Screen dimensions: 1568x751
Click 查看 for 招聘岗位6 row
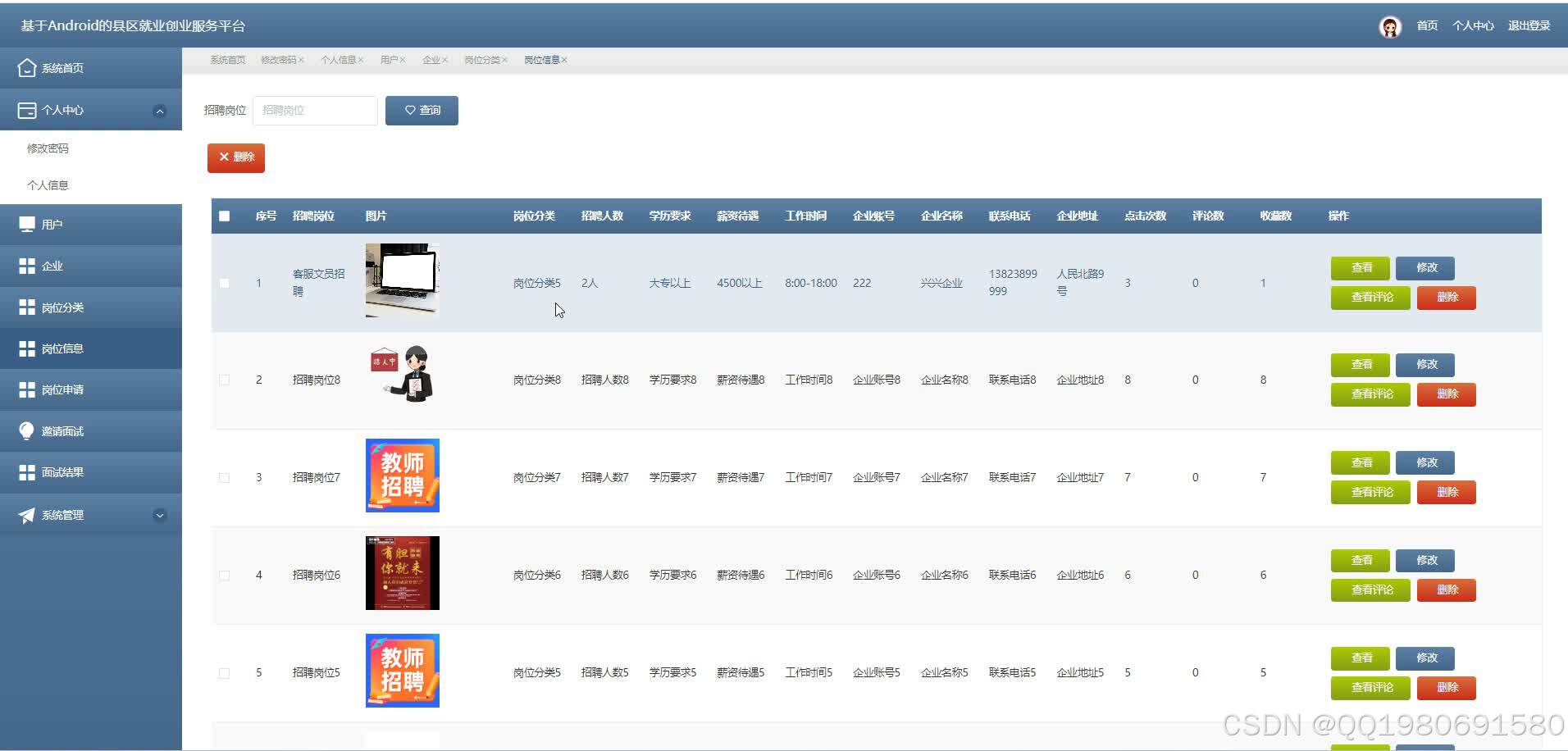1361,561
